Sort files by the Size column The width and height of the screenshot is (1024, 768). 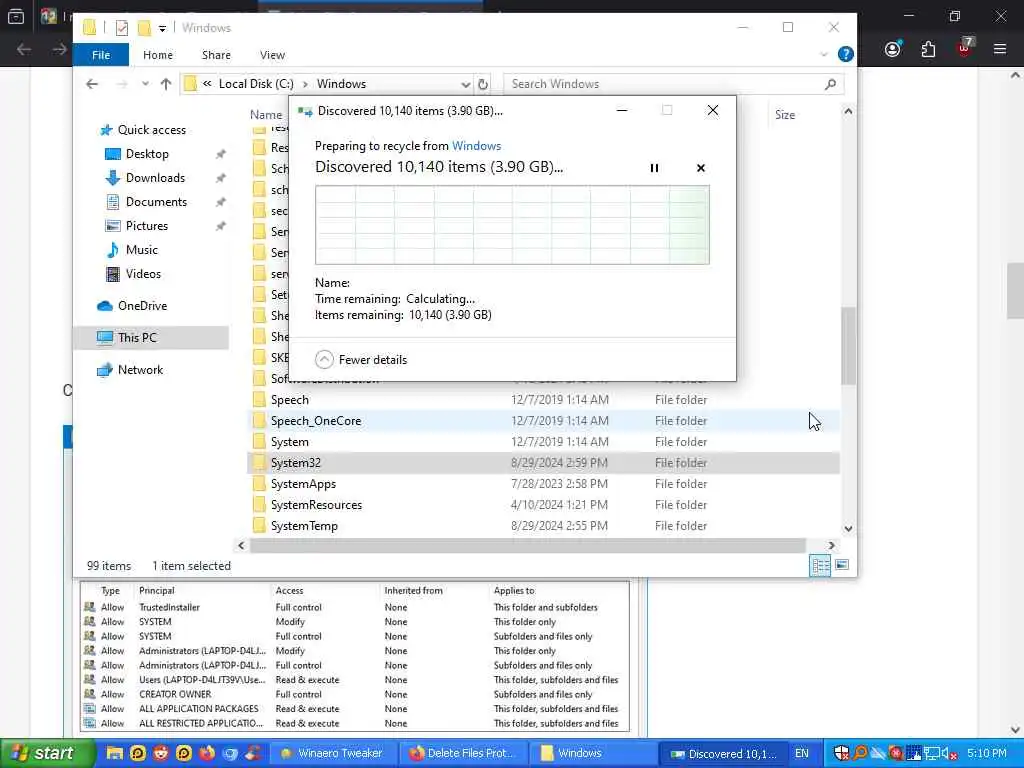pyautogui.click(x=785, y=115)
